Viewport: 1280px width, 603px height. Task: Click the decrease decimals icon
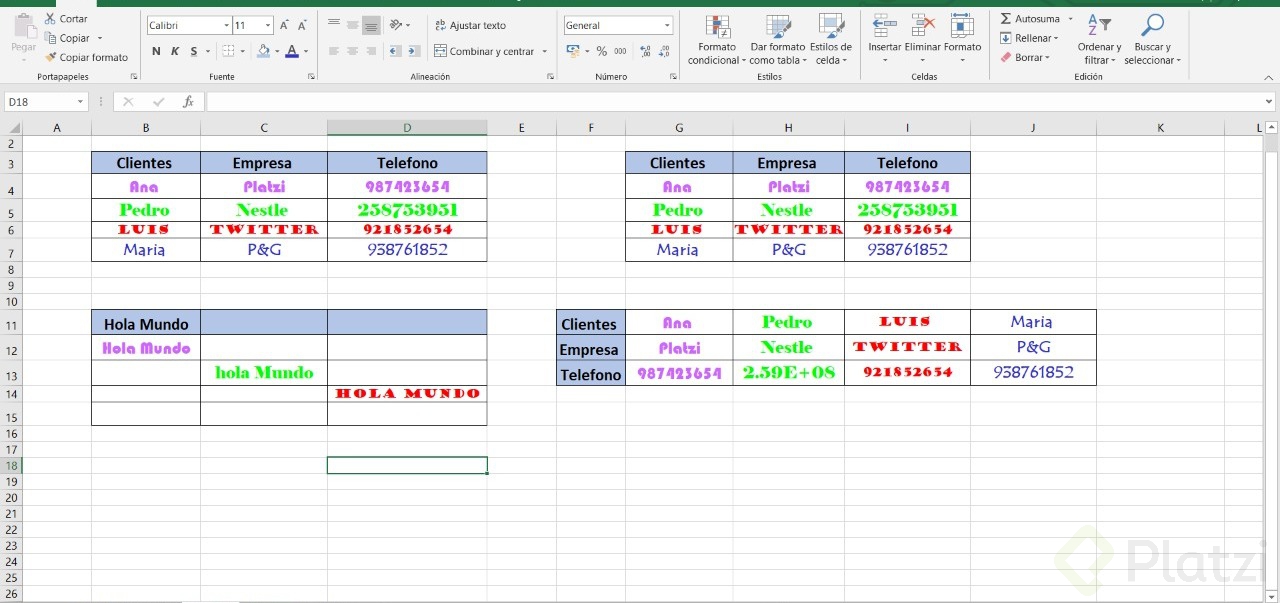point(663,51)
